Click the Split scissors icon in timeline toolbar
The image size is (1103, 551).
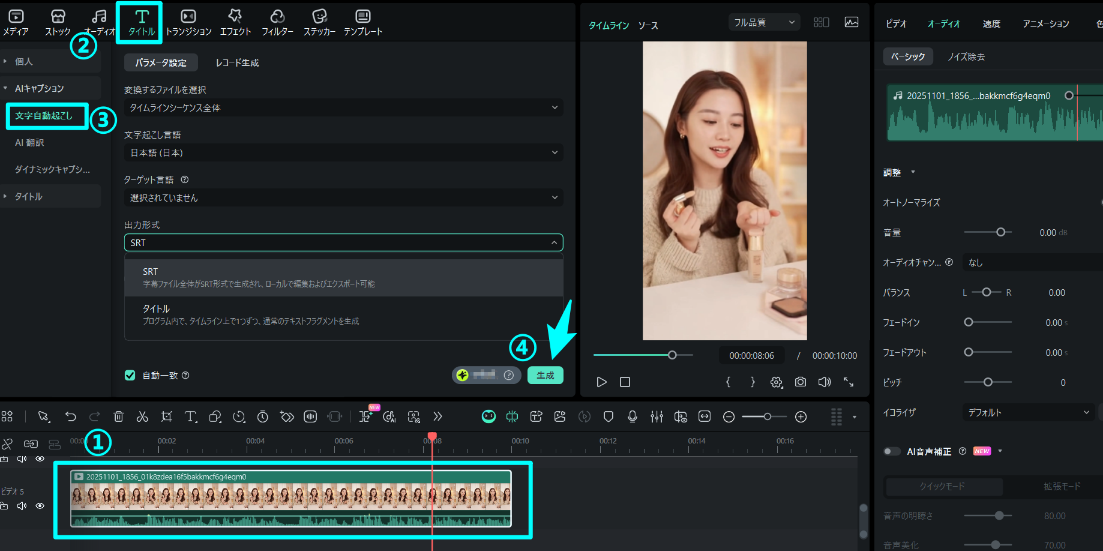pos(142,416)
